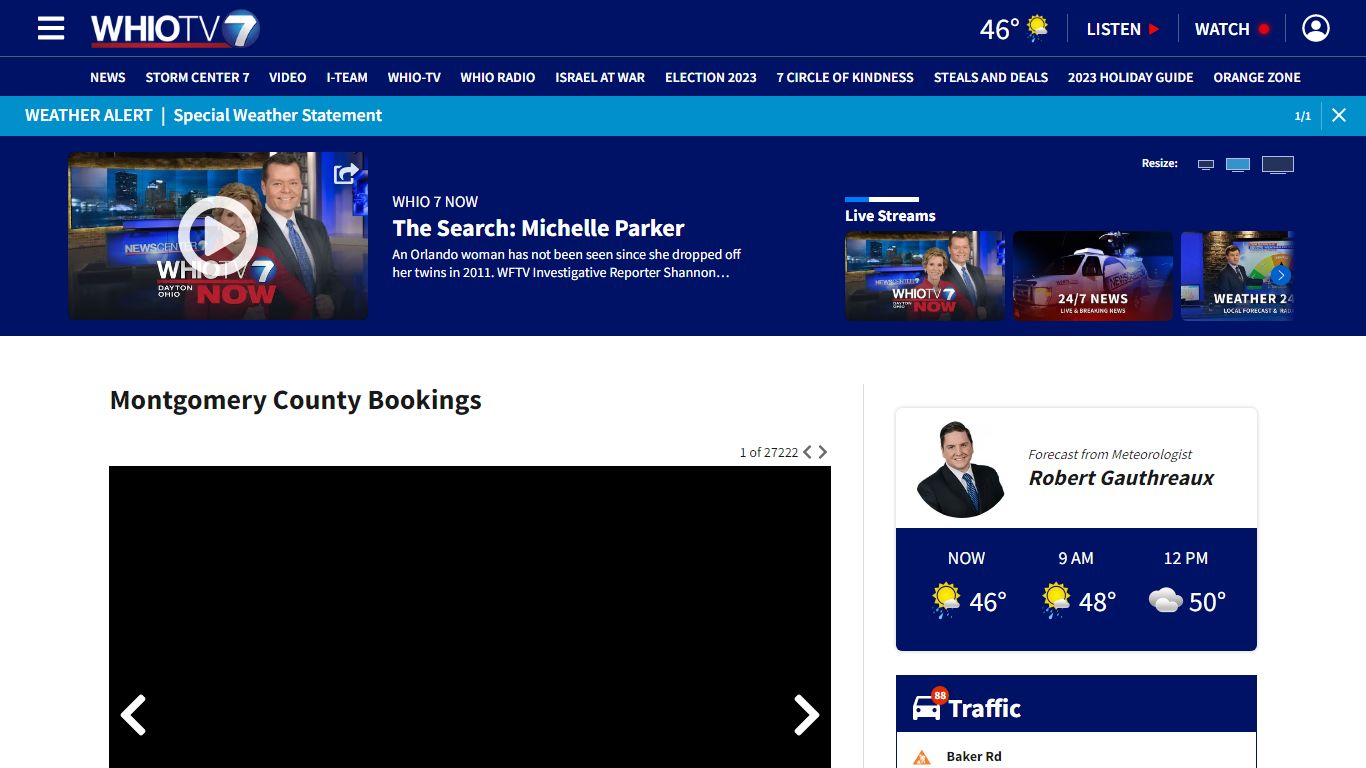Image resolution: width=1366 pixels, height=768 pixels.
Task: Open STEALS AND DEALS page
Action: (x=991, y=77)
